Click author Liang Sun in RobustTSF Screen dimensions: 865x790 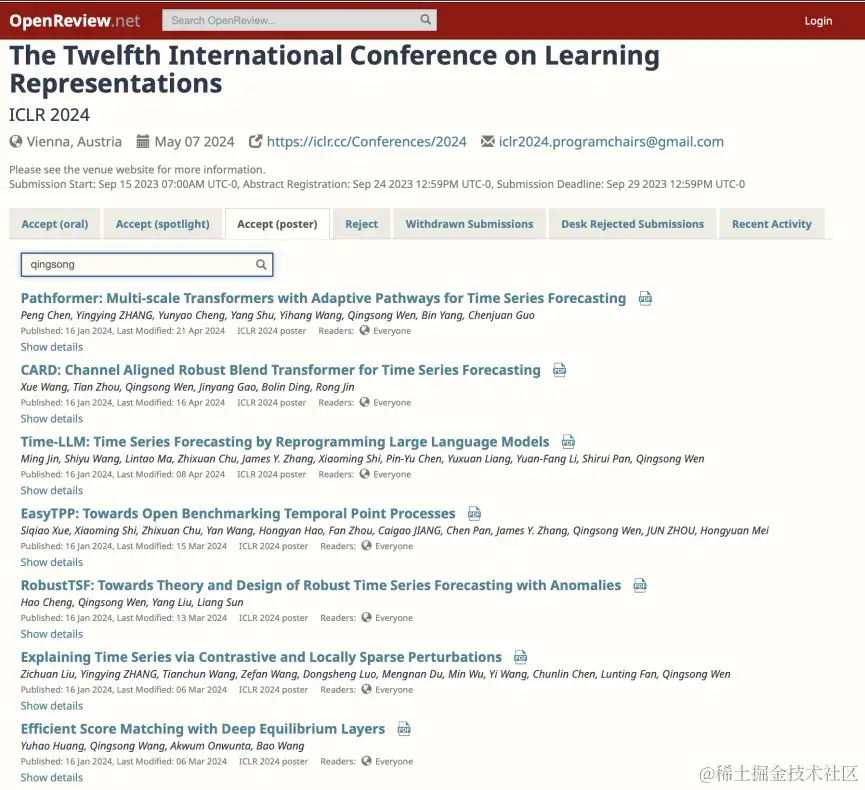point(220,602)
